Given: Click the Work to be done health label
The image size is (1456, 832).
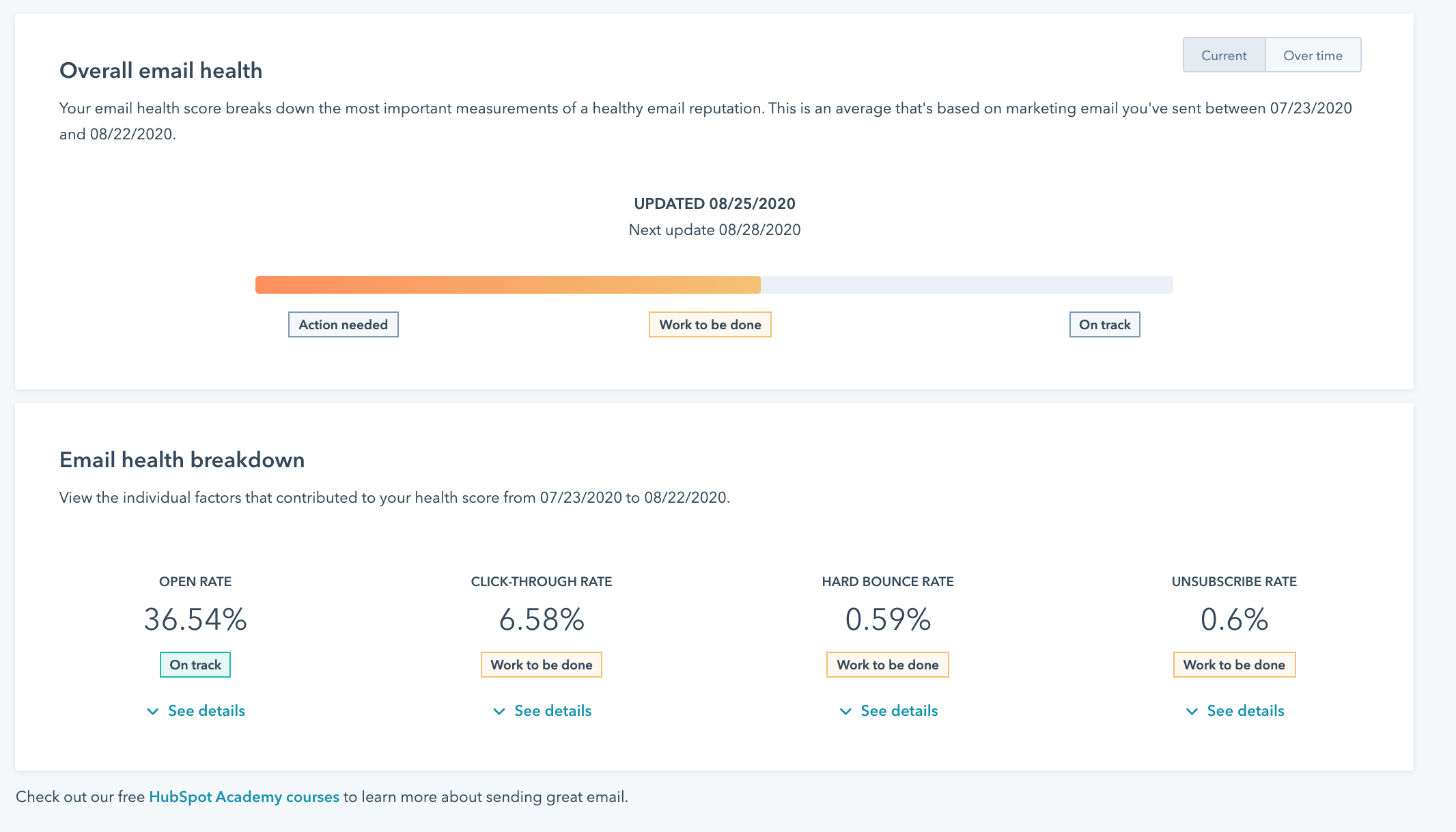Looking at the screenshot, I should [710, 324].
